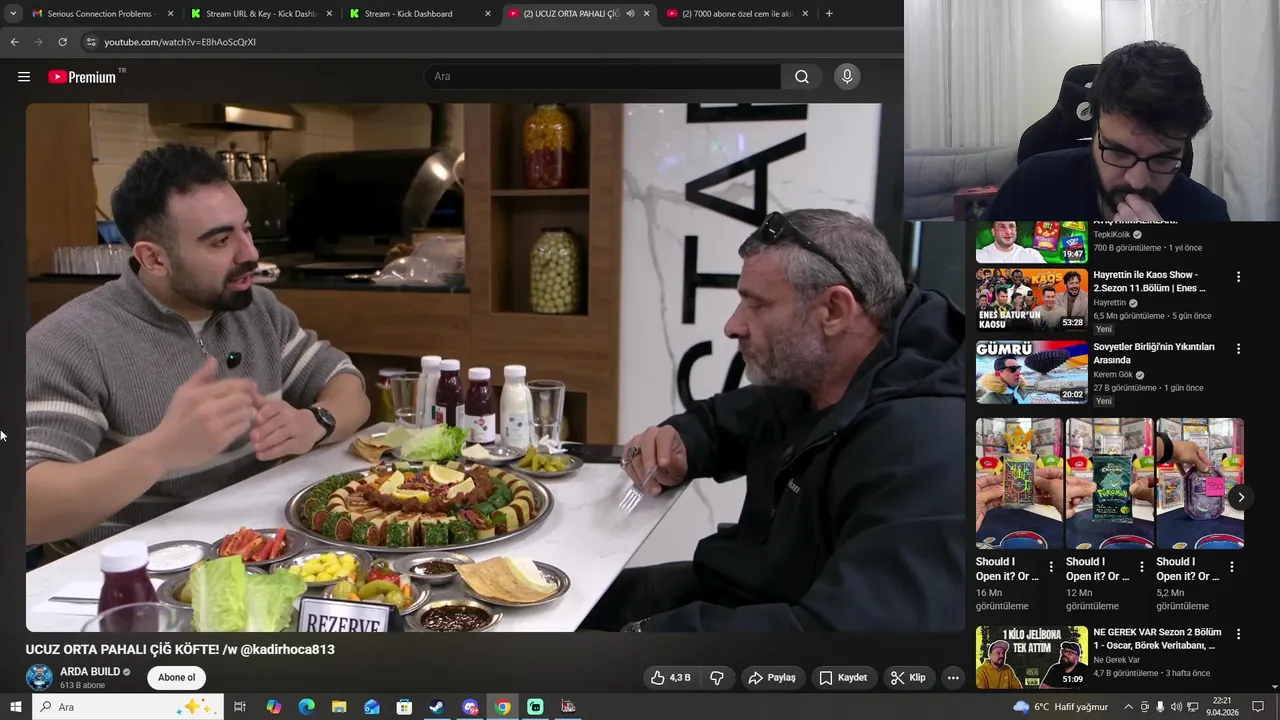Open options for 12 Mn görüntüleme Short
The image size is (1280, 720).
(x=1142, y=567)
